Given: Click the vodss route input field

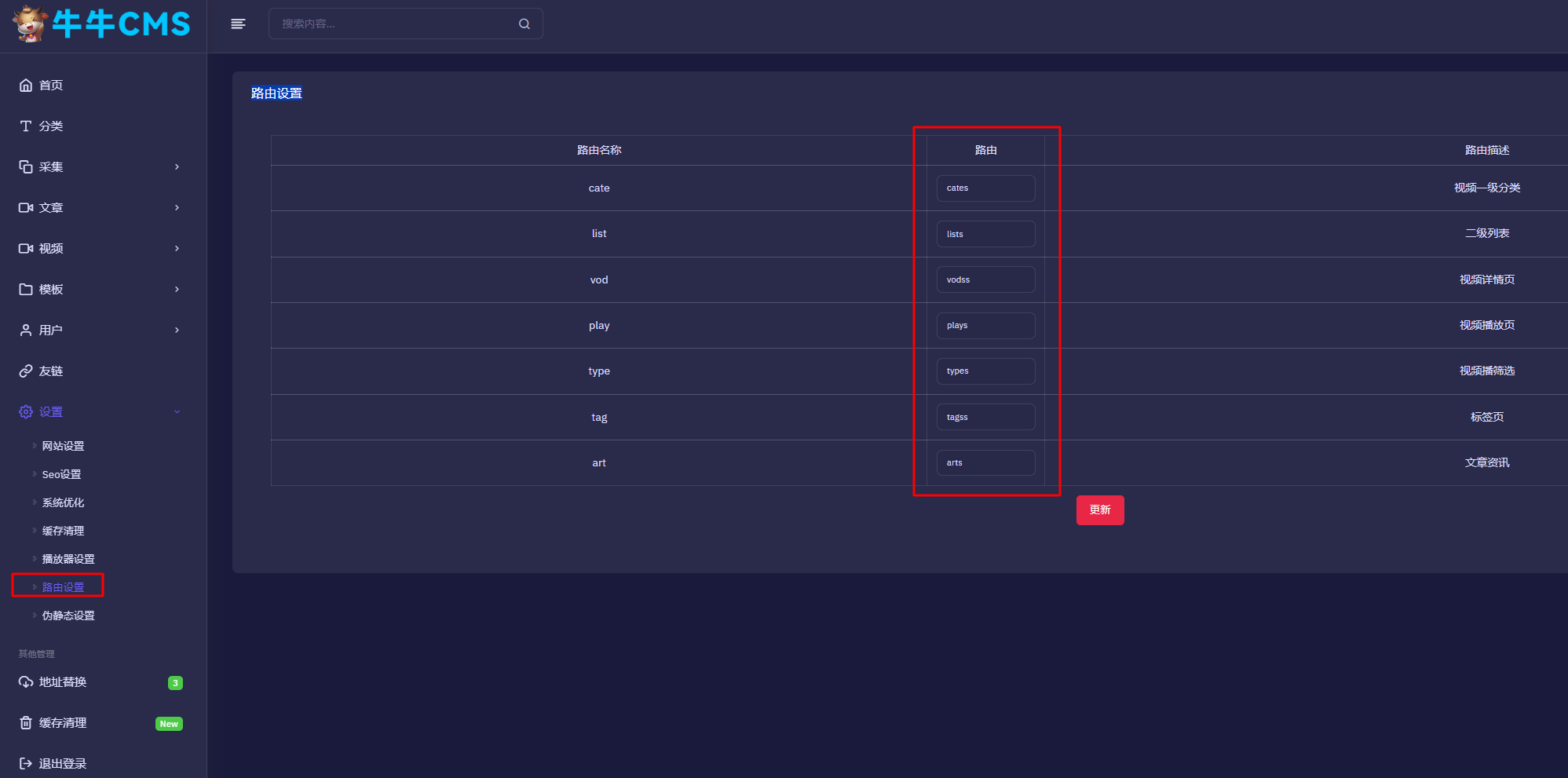Looking at the screenshot, I should [985, 280].
